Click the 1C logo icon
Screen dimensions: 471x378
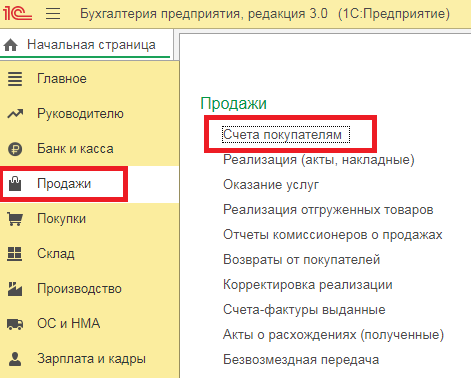pyautogui.click(x=17, y=13)
